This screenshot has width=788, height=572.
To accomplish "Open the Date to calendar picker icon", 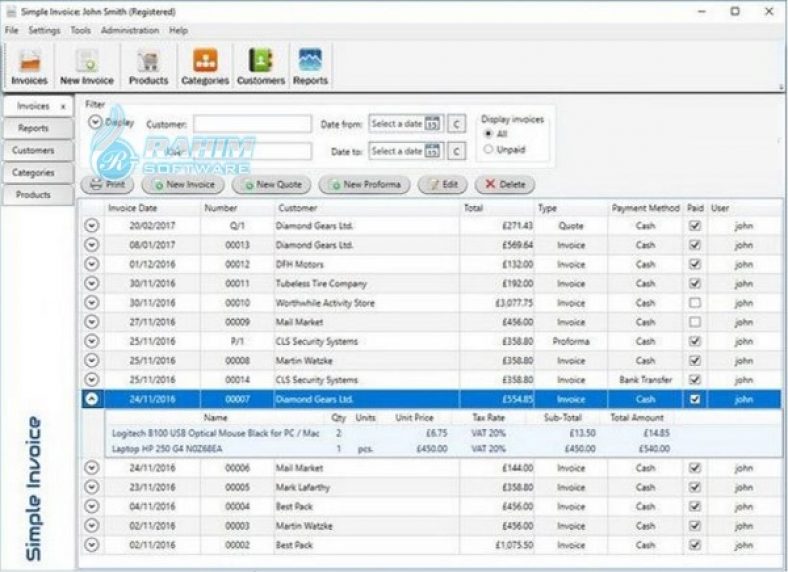I will (432, 152).
